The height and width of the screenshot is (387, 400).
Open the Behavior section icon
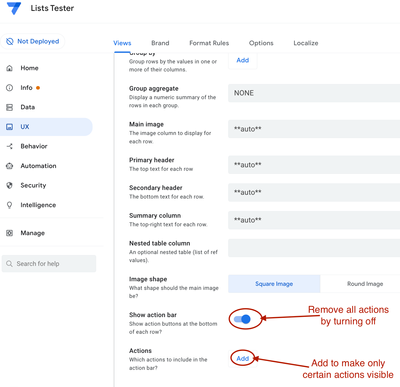pyautogui.click(x=10, y=146)
